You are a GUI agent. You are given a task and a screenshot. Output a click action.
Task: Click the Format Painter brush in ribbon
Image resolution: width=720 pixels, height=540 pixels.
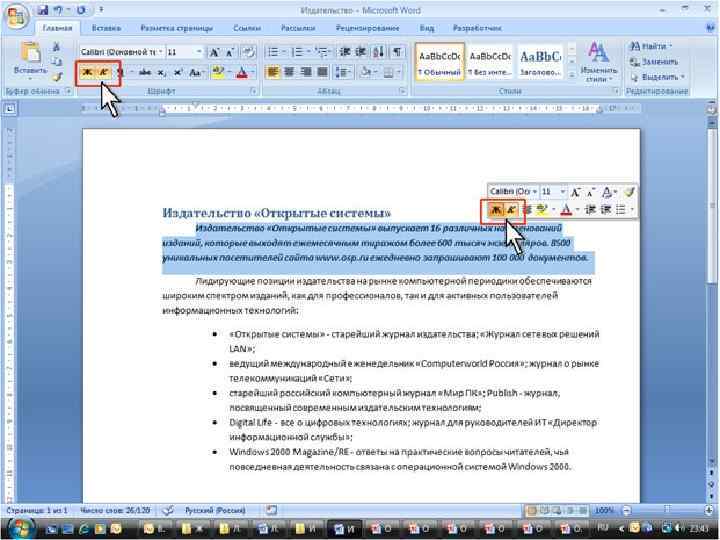(56, 76)
